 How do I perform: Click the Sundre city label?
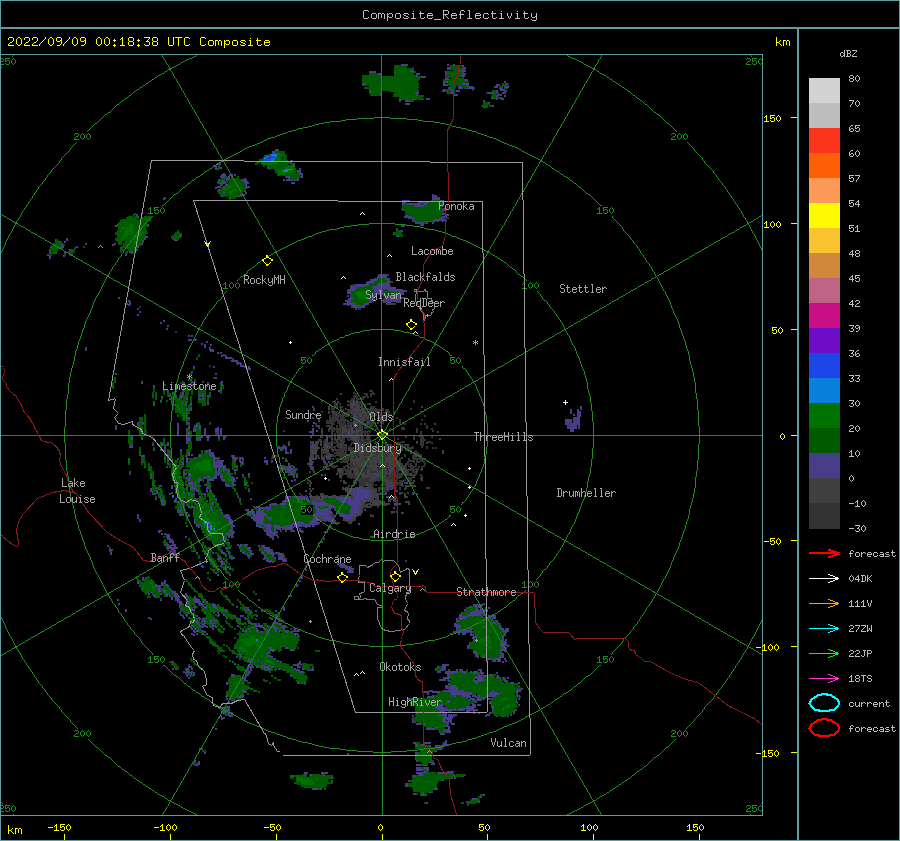tap(303, 414)
